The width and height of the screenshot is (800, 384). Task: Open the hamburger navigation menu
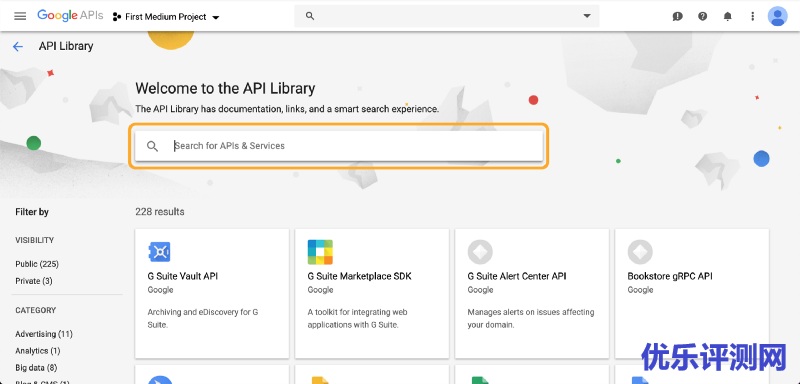20,16
